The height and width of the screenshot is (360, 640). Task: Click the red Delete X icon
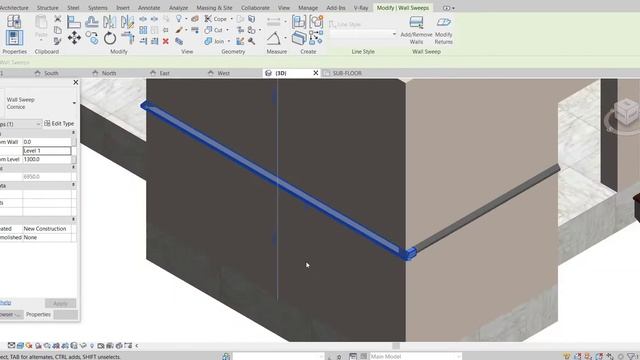click(166, 41)
